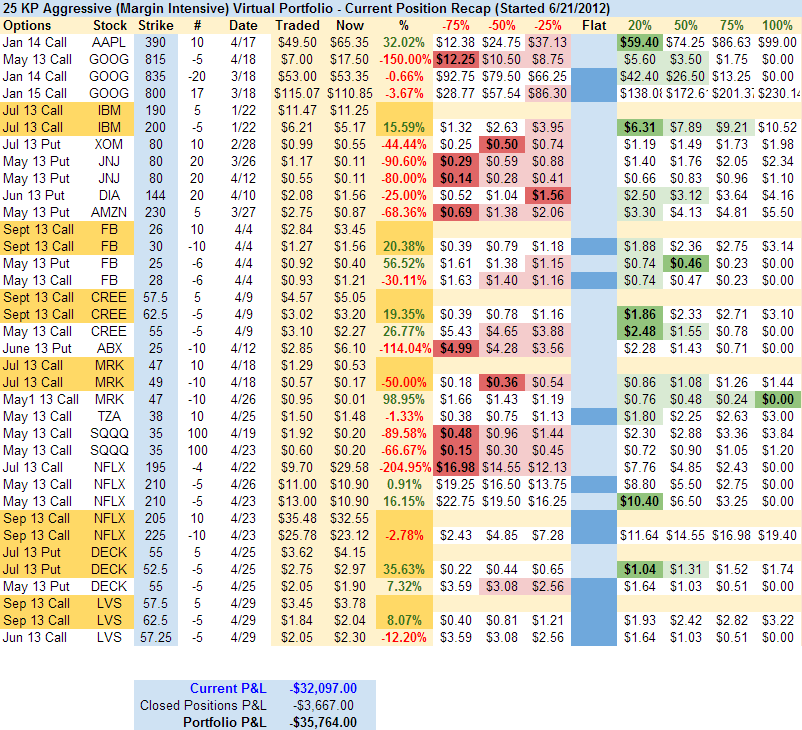
Task: Select the dark red $16.98 cell
Action: (455, 467)
